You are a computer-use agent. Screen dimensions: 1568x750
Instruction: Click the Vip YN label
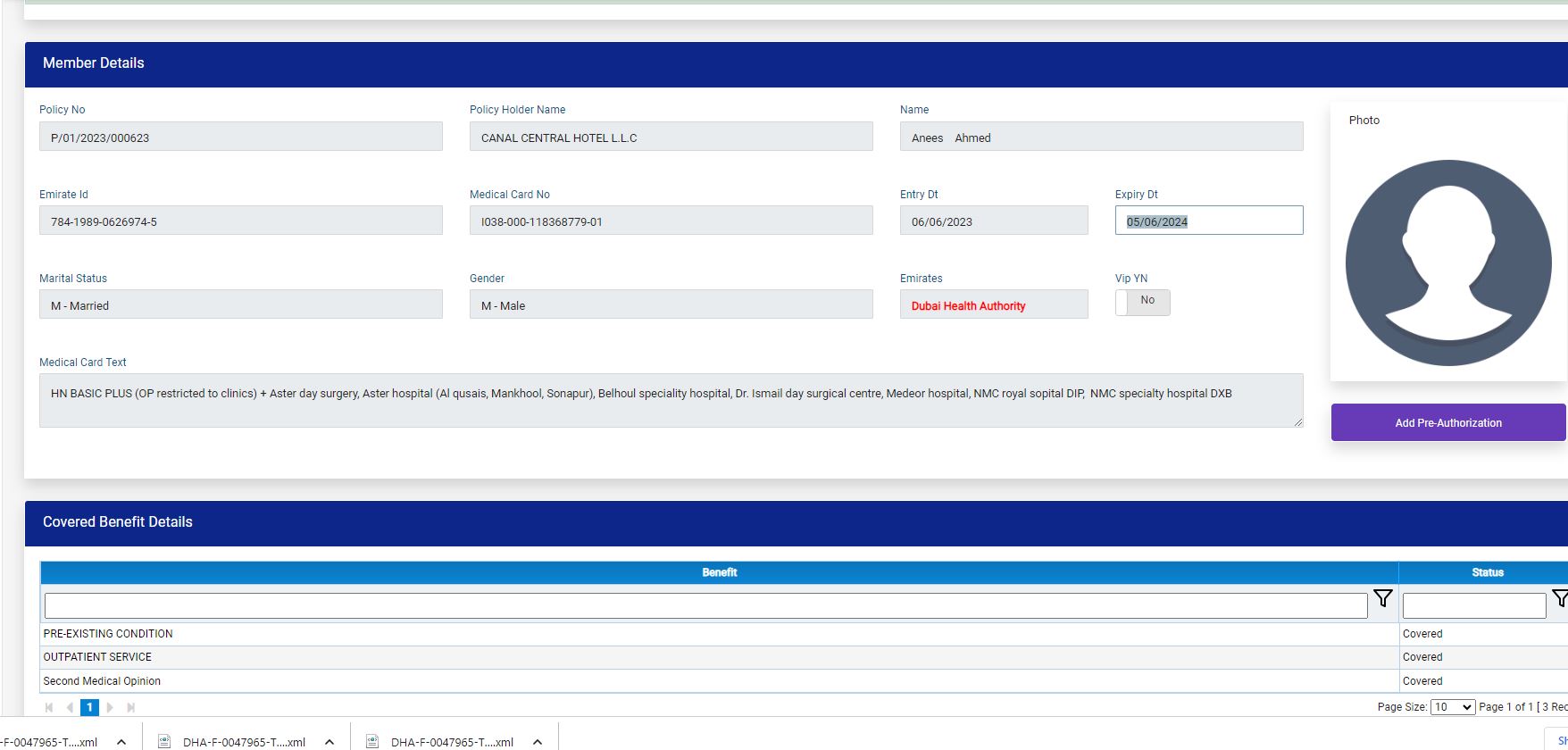(1131, 279)
